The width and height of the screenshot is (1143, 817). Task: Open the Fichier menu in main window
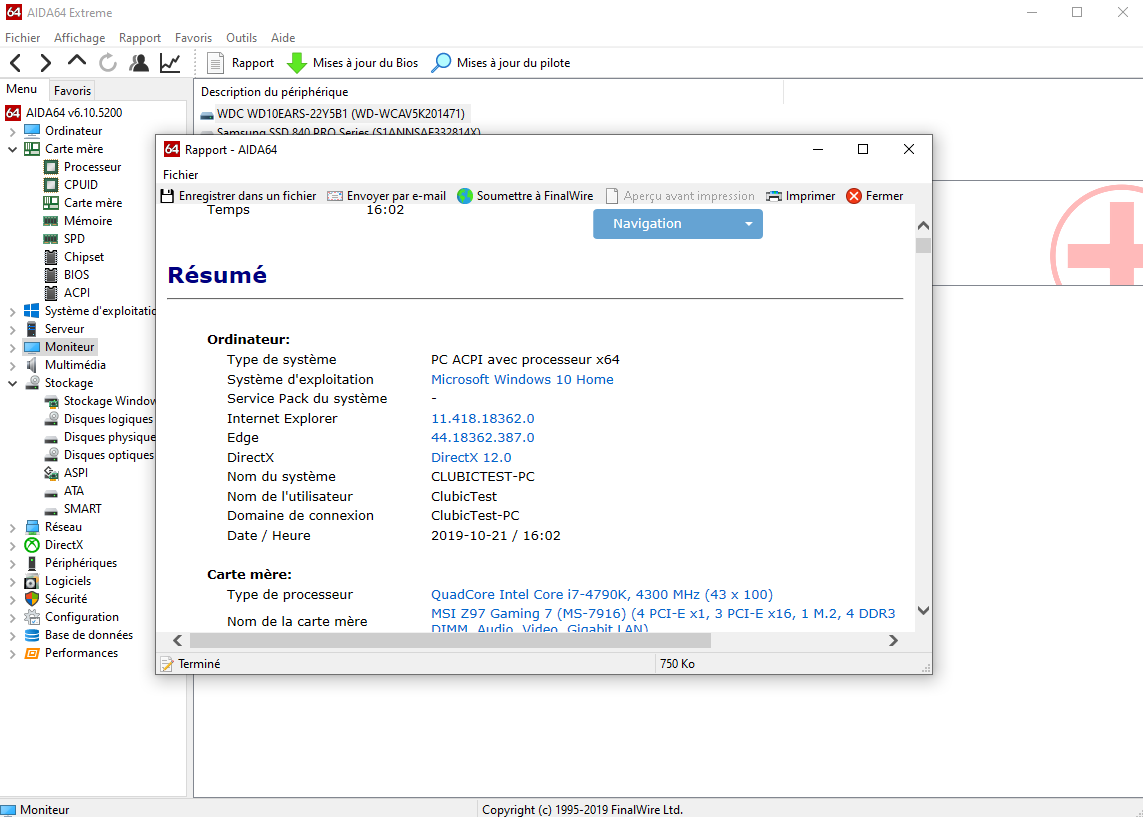tap(23, 38)
